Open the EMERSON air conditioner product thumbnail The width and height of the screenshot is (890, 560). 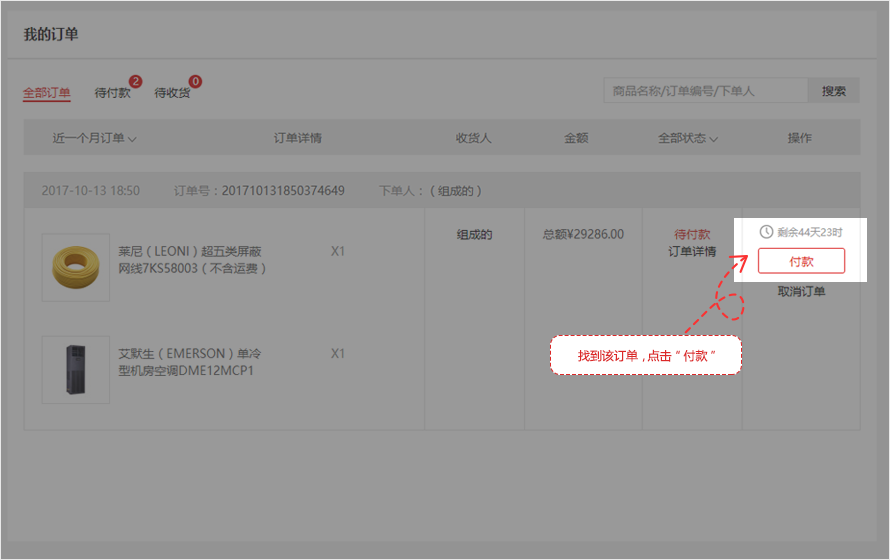pyautogui.click(x=76, y=370)
